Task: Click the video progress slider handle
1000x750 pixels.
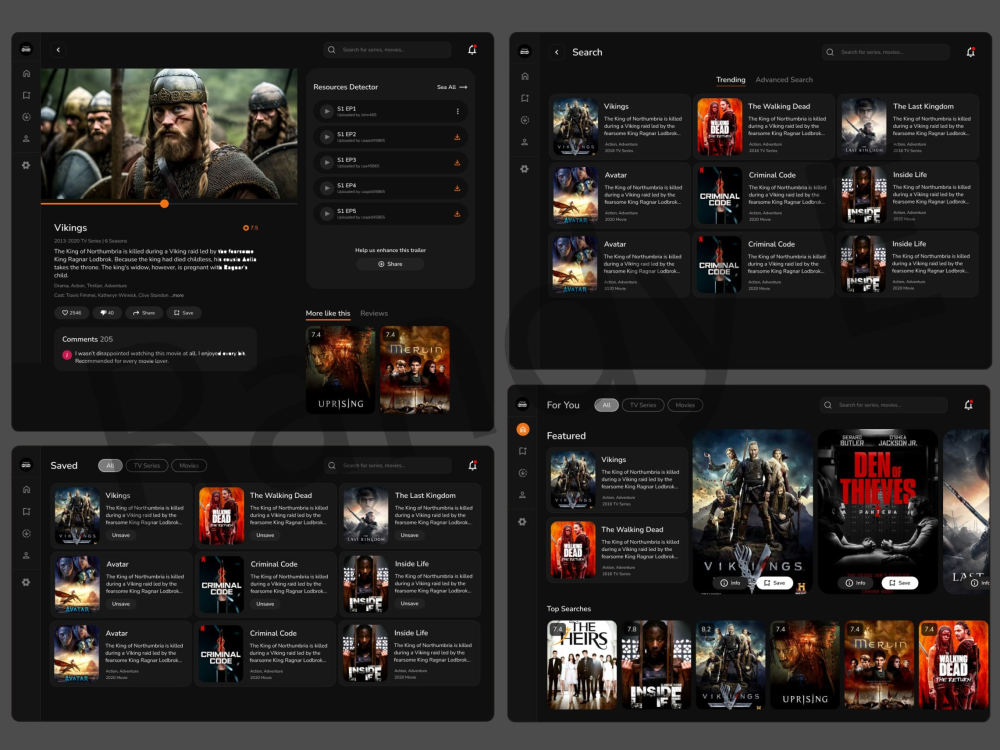Action: point(165,204)
